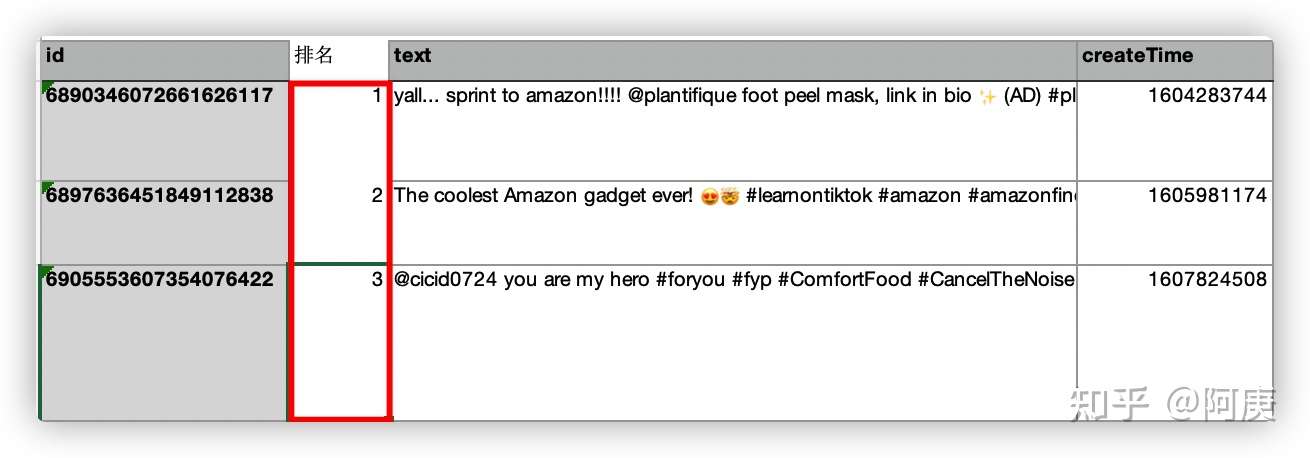The width and height of the screenshot is (1310, 458).
Task: Click green error triangle on second id cell
Action: 45,187
